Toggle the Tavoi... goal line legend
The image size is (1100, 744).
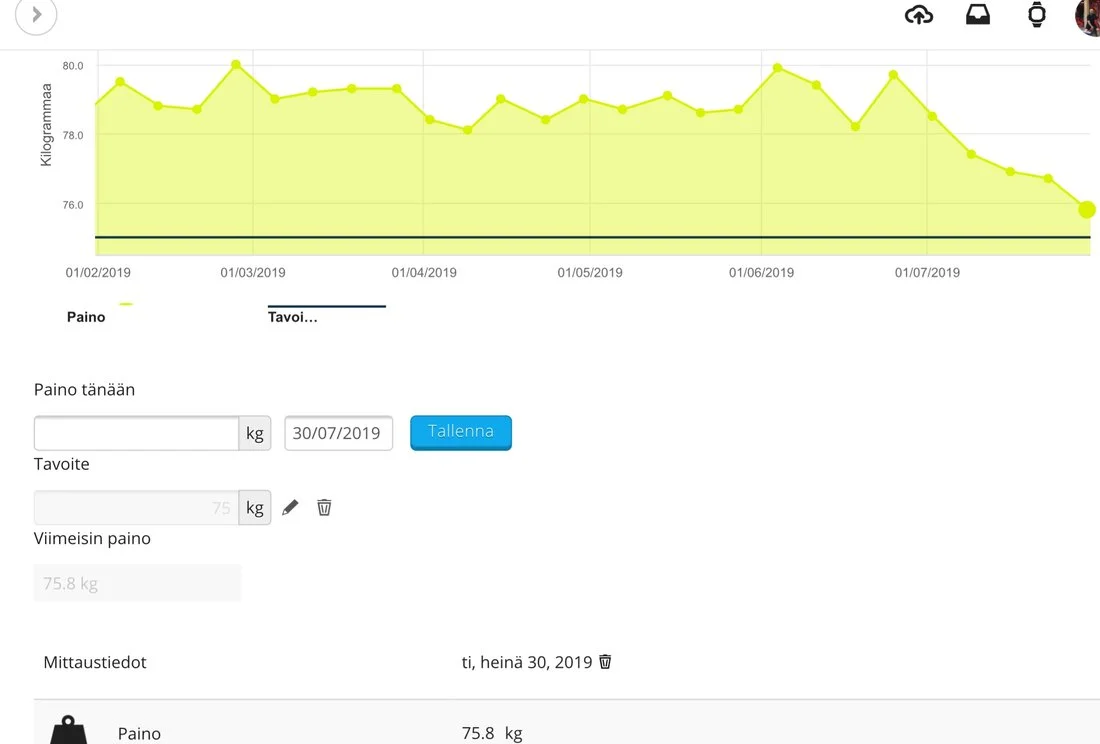pyautogui.click(x=292, y=316)
